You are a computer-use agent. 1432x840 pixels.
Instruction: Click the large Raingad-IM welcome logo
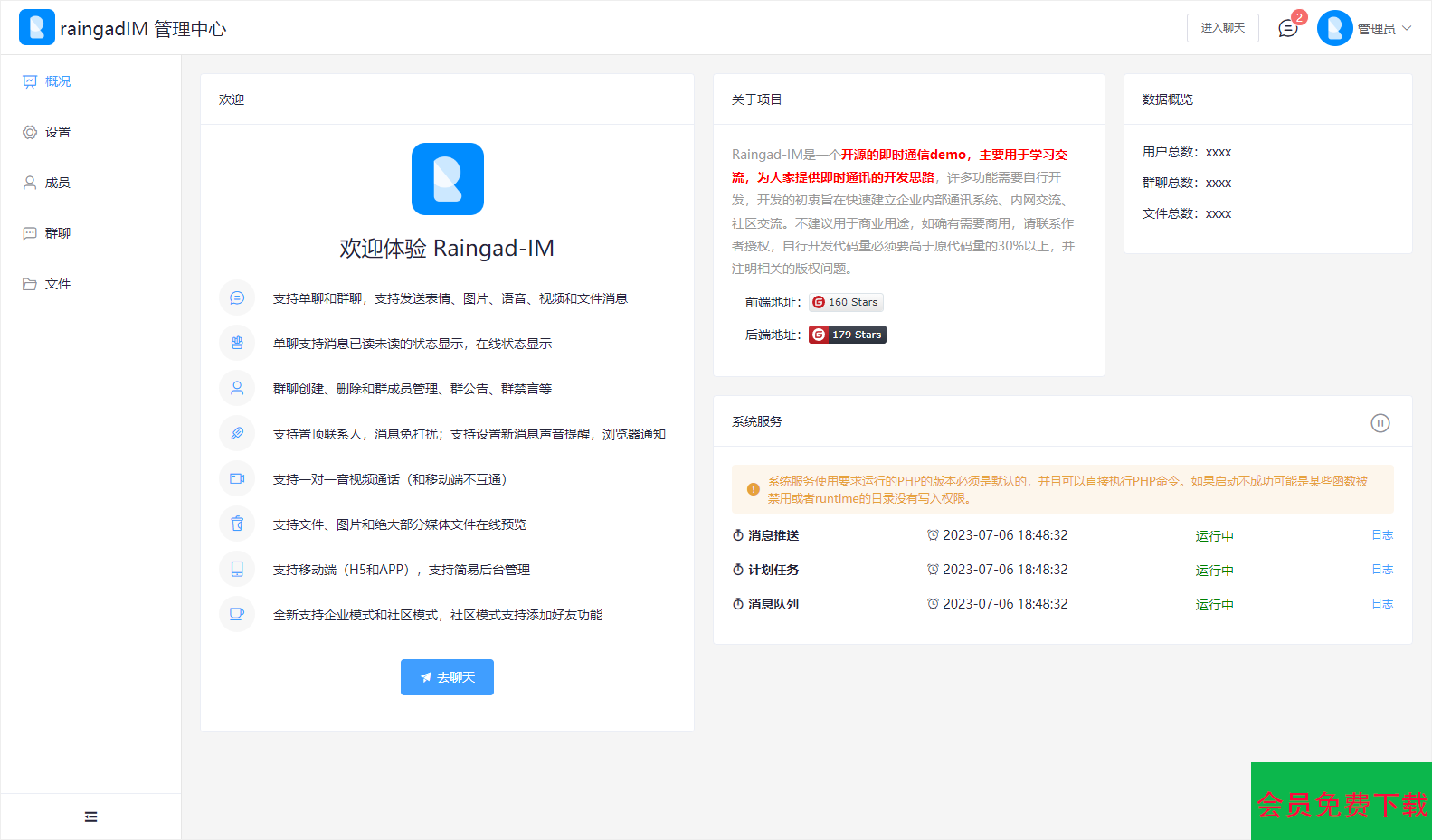447,179
